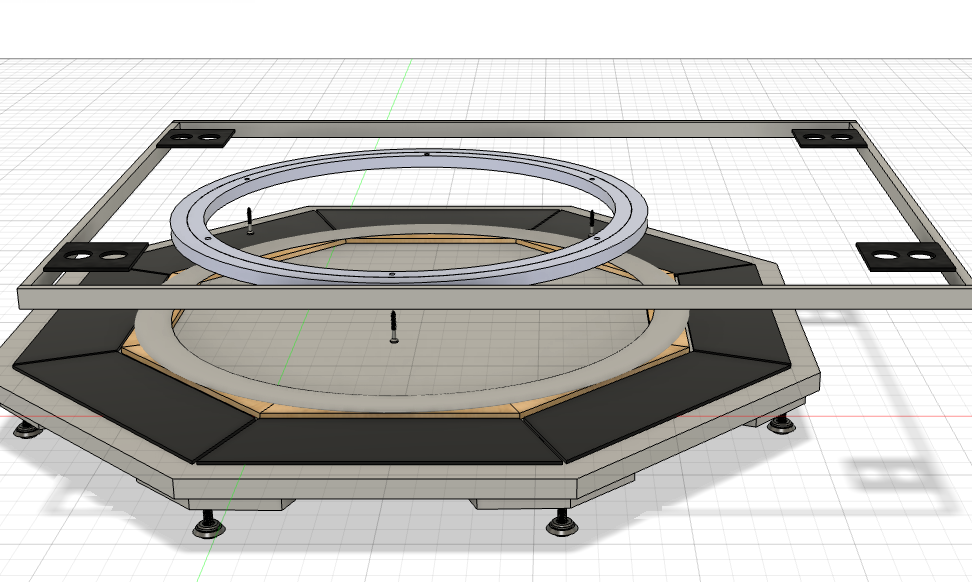Select the screw right of the ring
Image resolution: width=972 pixels, height=582 pixels.
coord(593,223)
